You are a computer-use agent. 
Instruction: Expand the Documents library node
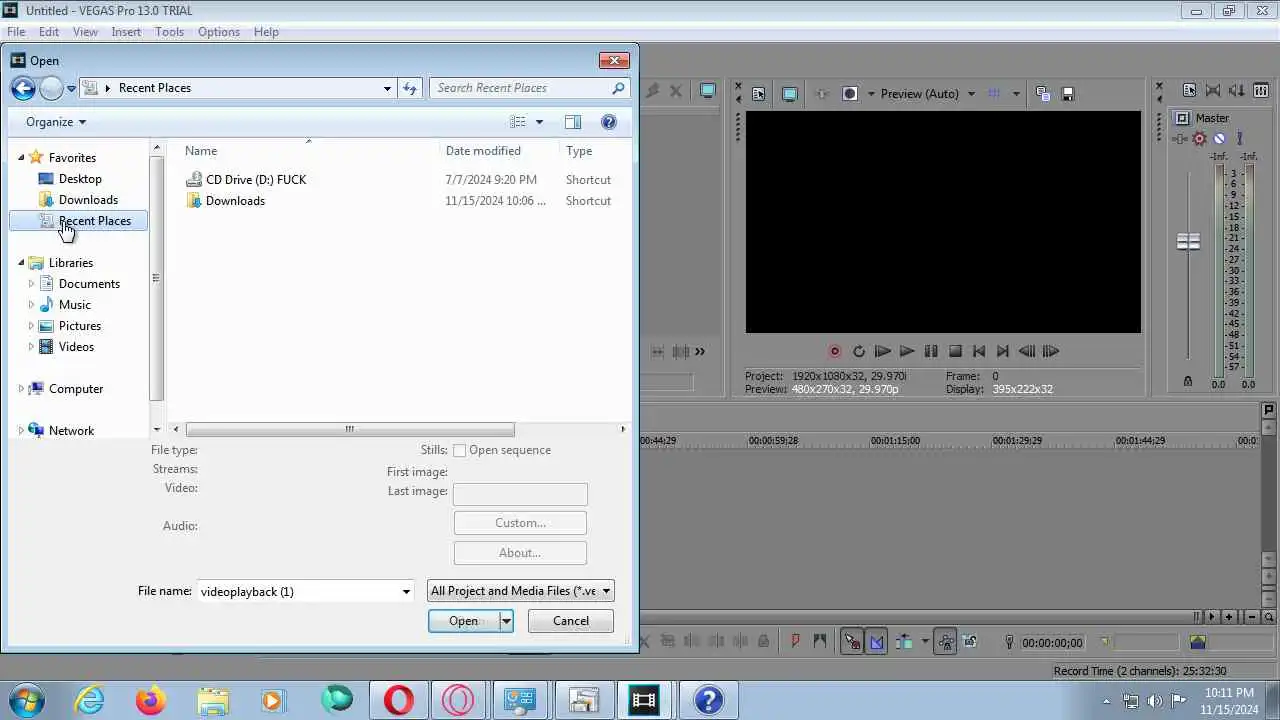(x=31, y=284)
